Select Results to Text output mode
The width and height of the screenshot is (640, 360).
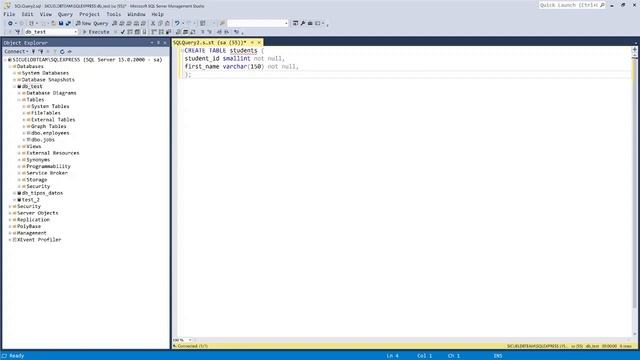click(x=178, y=32)
